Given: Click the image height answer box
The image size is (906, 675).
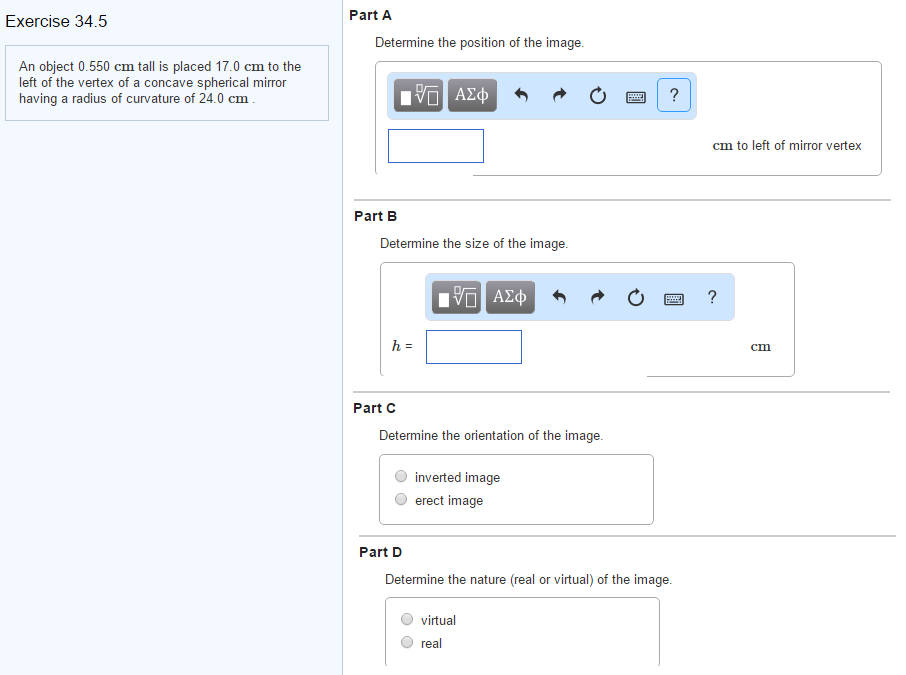Looking at the screenshot, I should click(x=473, y=347).
